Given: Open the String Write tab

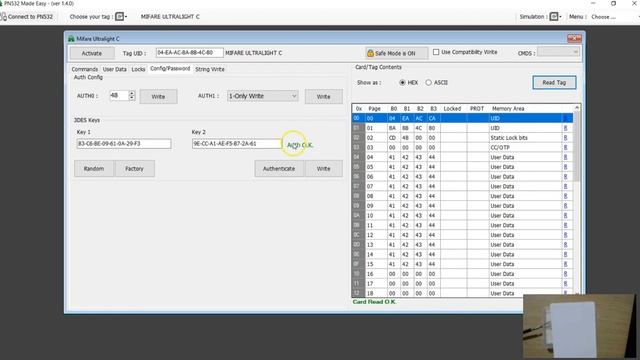Looking at the screenshot, I should [210, 69].
